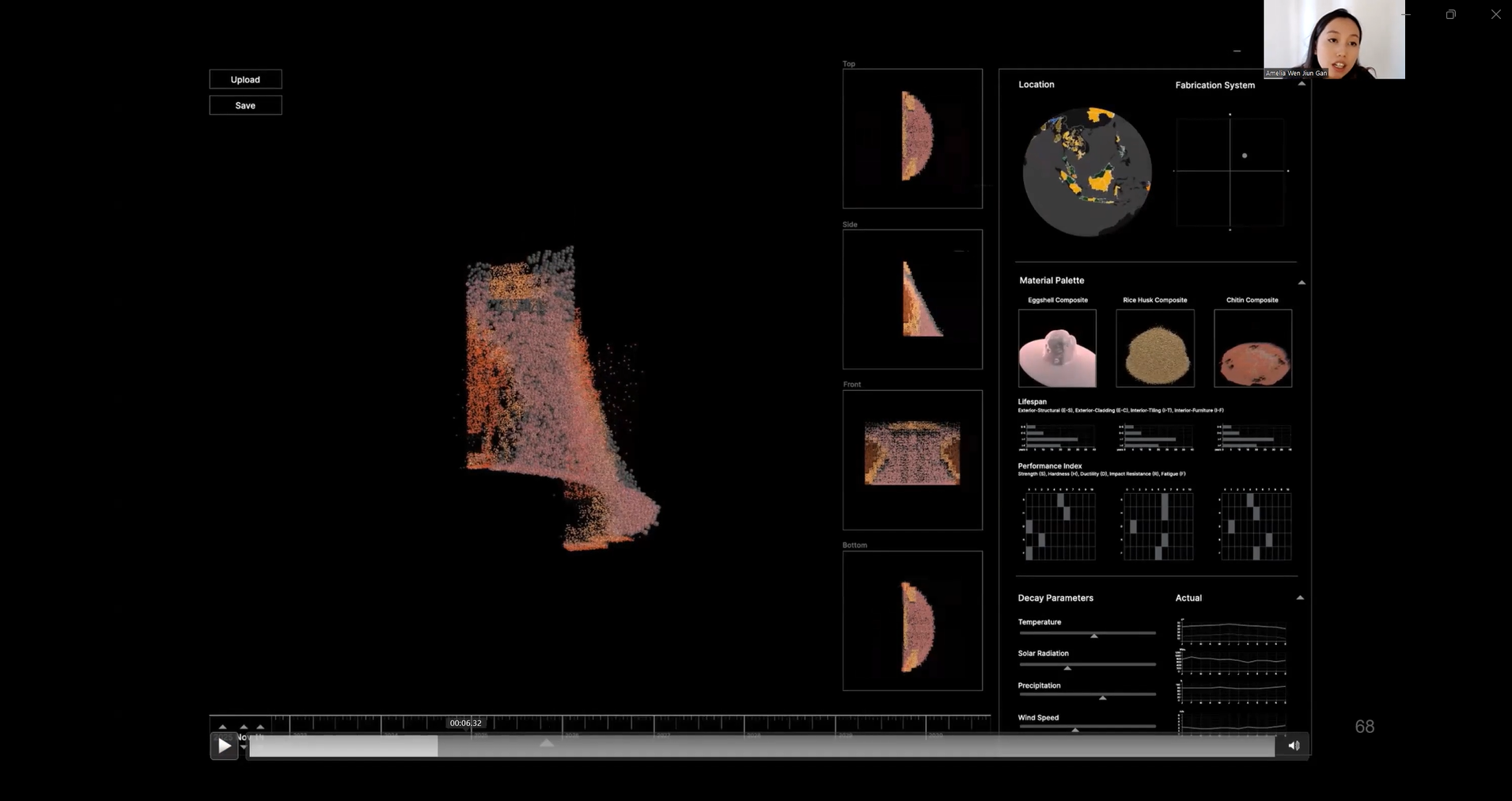Screen dimensions: 1512x801
Task: Open the Front view thumbnail
Action: click(912, 460)
